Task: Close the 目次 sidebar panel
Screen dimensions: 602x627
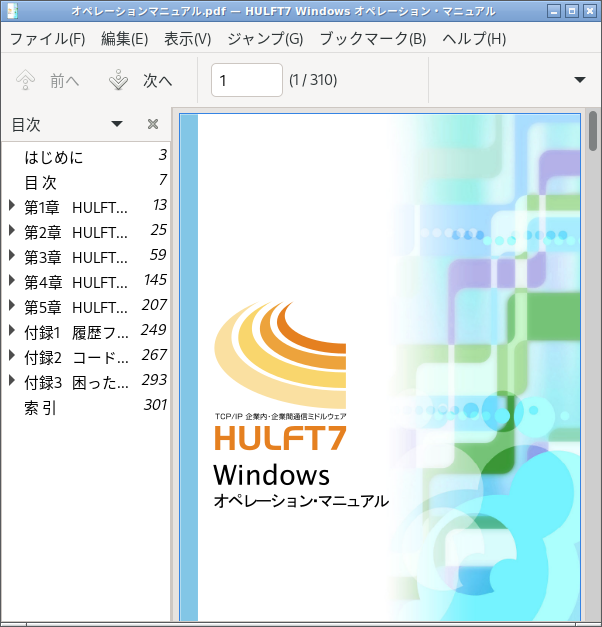Action: (x=153, y=124)
